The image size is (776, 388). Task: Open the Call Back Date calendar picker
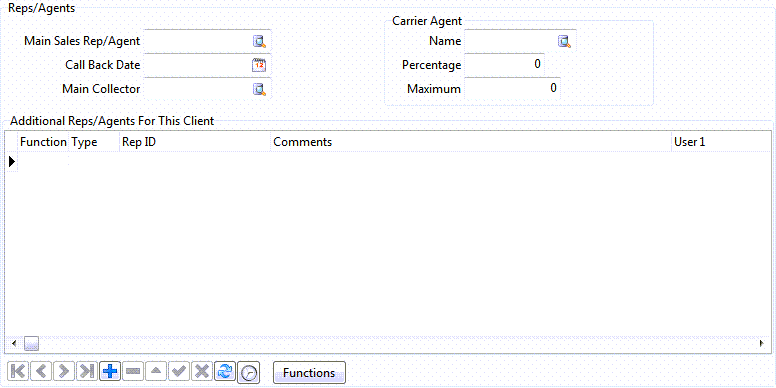(x=259, y=65)
